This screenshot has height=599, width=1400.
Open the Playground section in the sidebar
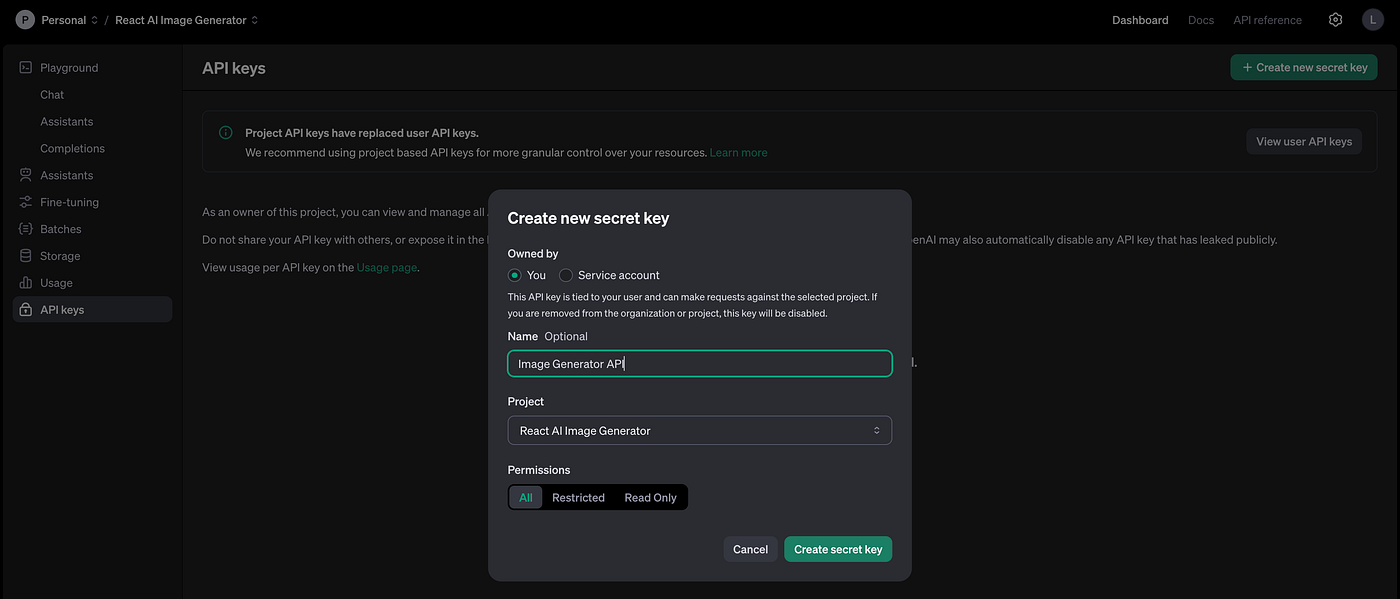click(x=69, y=67)
